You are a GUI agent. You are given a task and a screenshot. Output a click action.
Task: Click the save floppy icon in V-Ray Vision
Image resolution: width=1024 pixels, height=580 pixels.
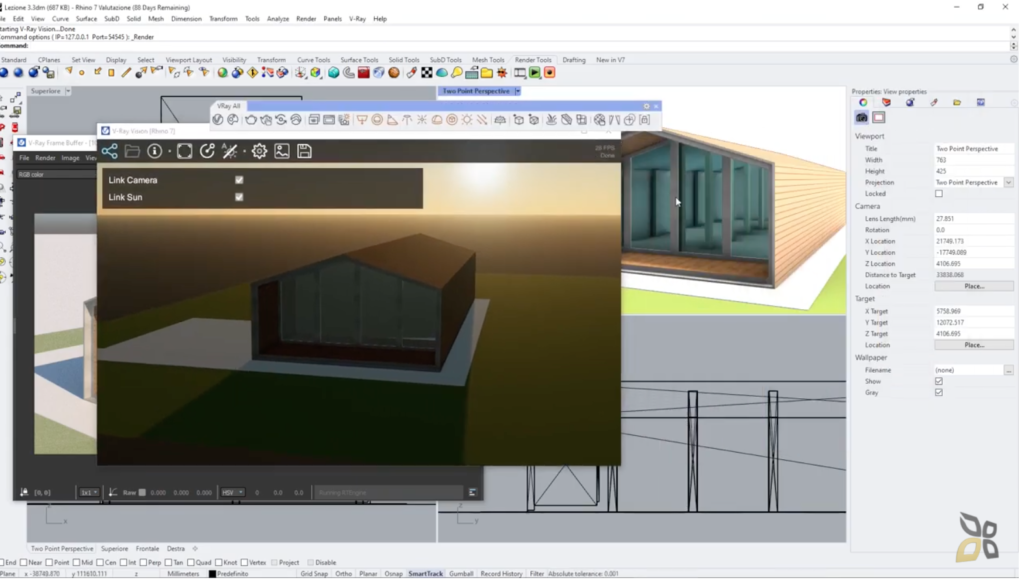click(304, 152)
